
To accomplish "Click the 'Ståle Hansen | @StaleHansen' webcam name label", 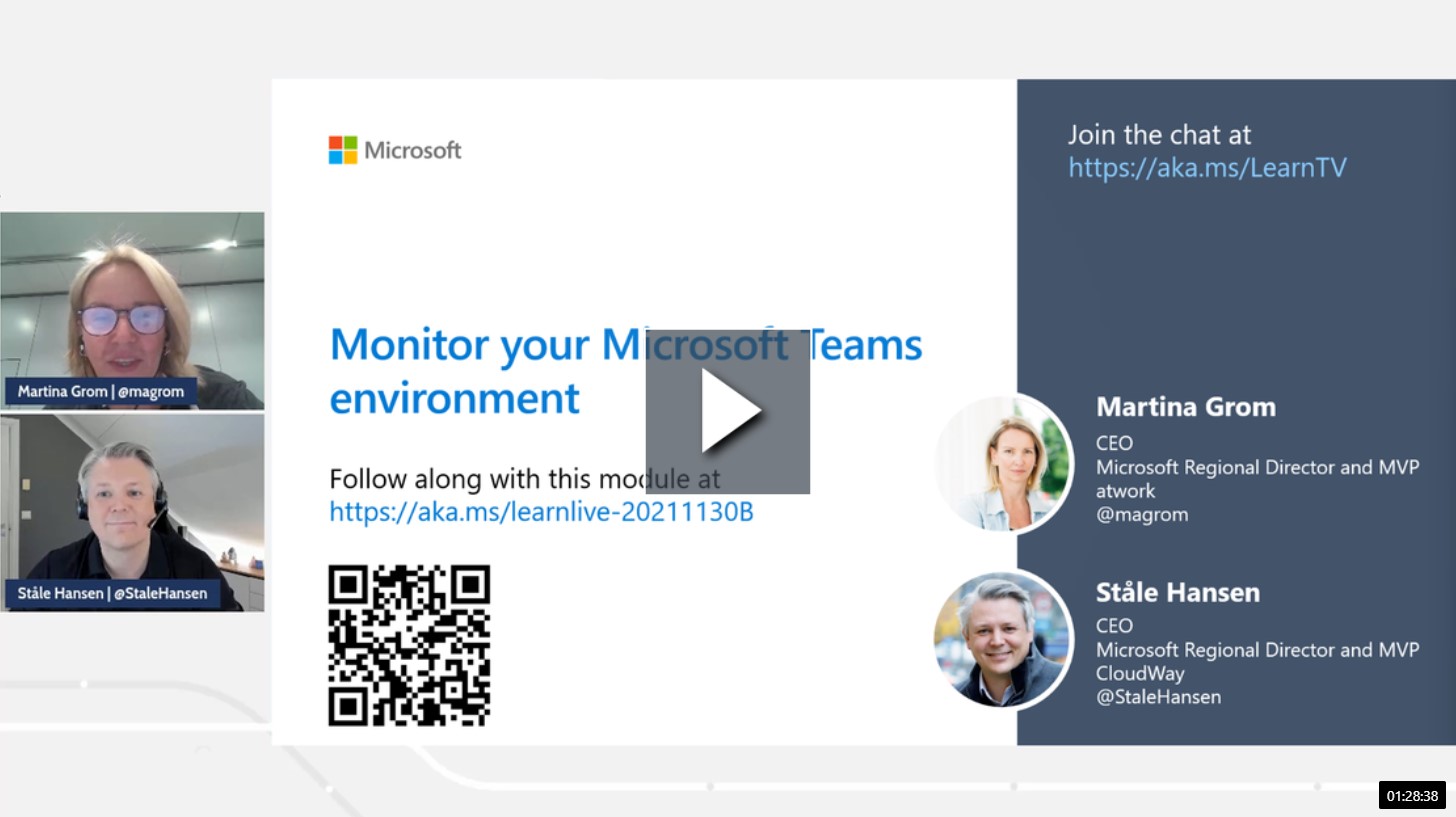I will [112, 593].
